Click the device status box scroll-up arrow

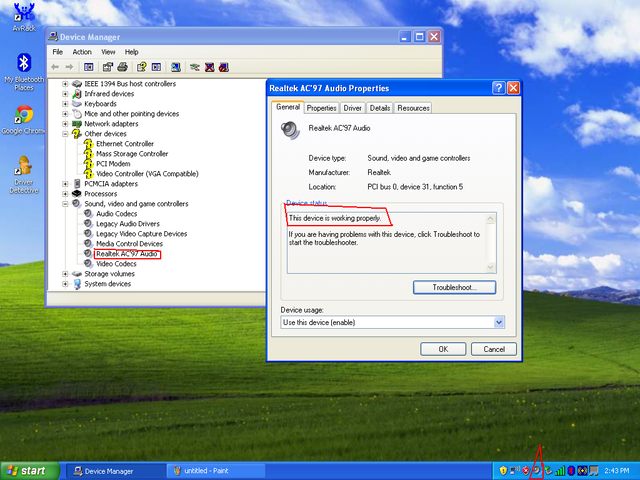[491, 218]
